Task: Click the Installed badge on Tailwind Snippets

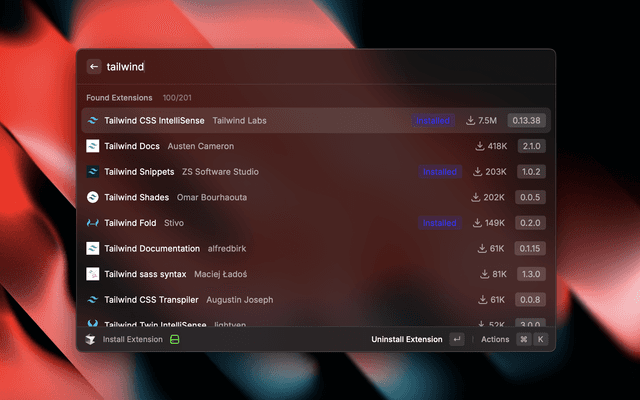Action: 439,172
